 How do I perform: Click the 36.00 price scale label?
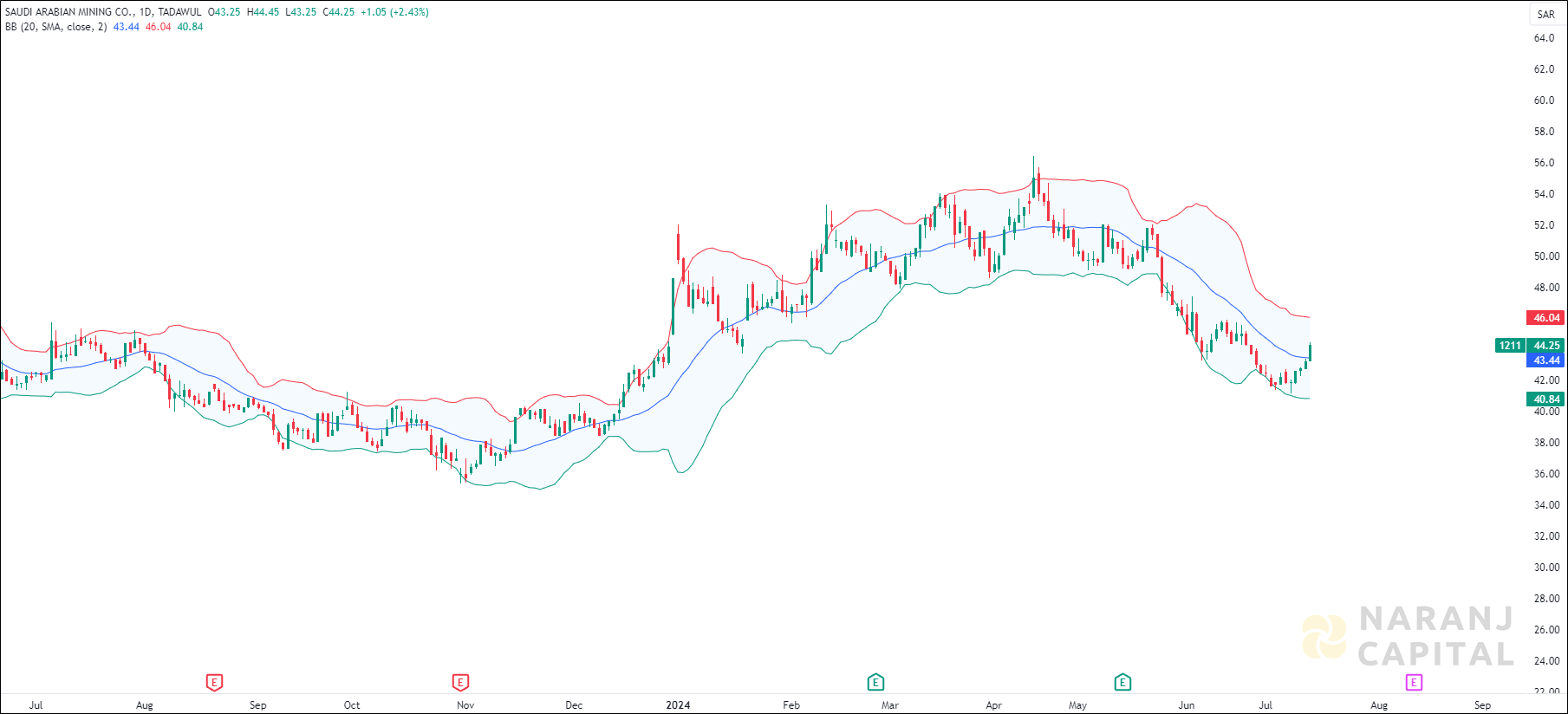click(1546, 474)
